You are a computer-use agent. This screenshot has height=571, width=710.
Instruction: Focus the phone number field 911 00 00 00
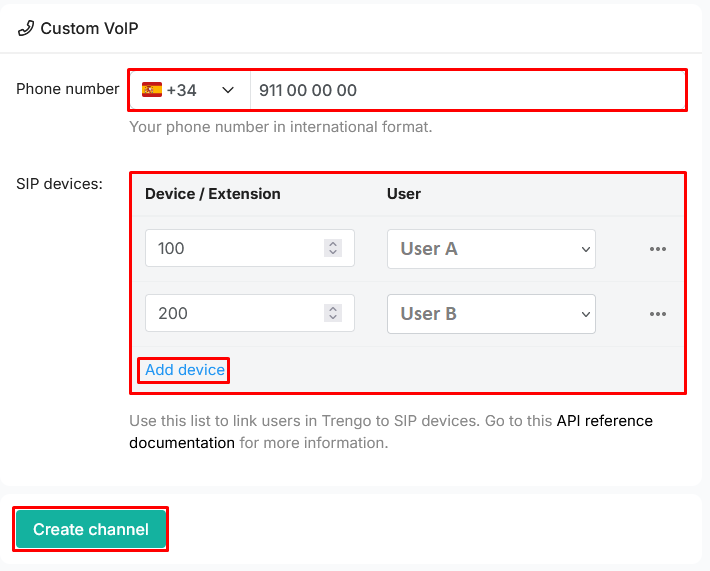click(466, 90)
